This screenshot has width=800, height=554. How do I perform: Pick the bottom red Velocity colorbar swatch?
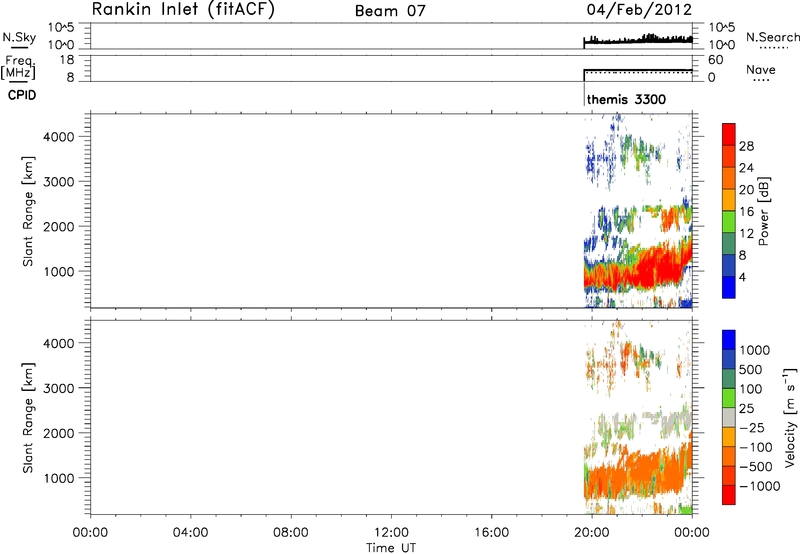pyautogui.click(x=729, y=495)
